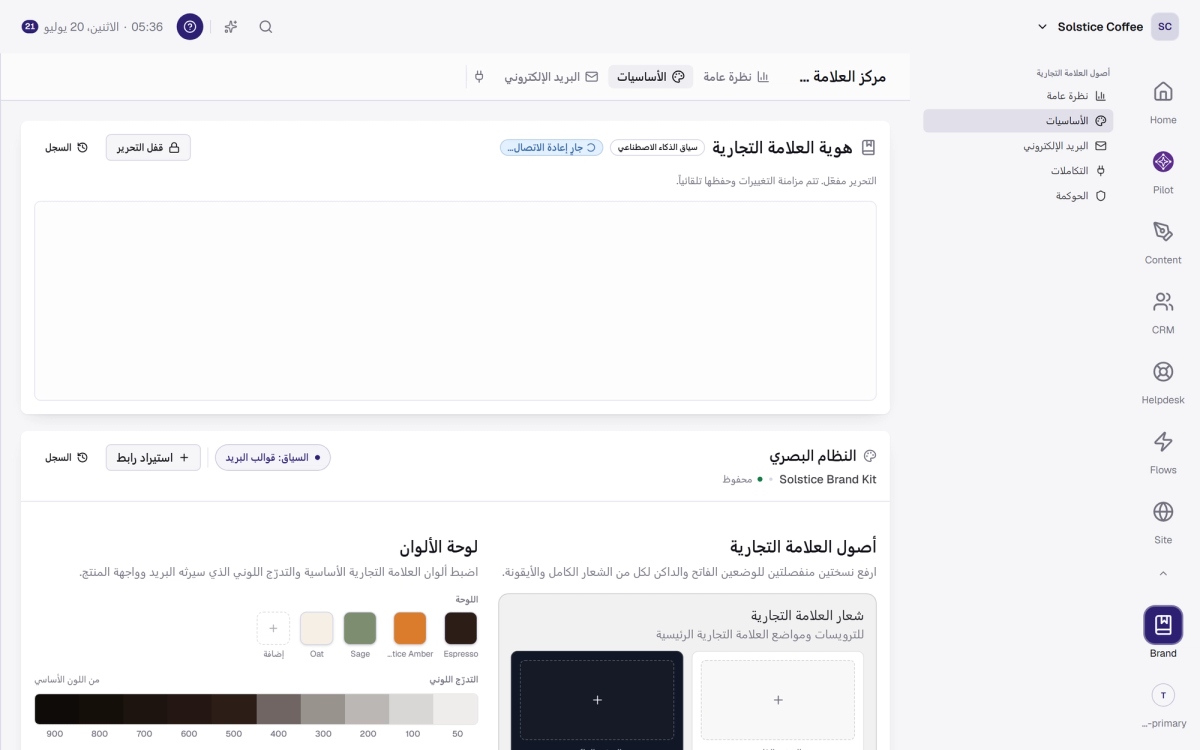Open the Brand module
The height and width of the screenshot is (750, 1200).
point(1163,633)
